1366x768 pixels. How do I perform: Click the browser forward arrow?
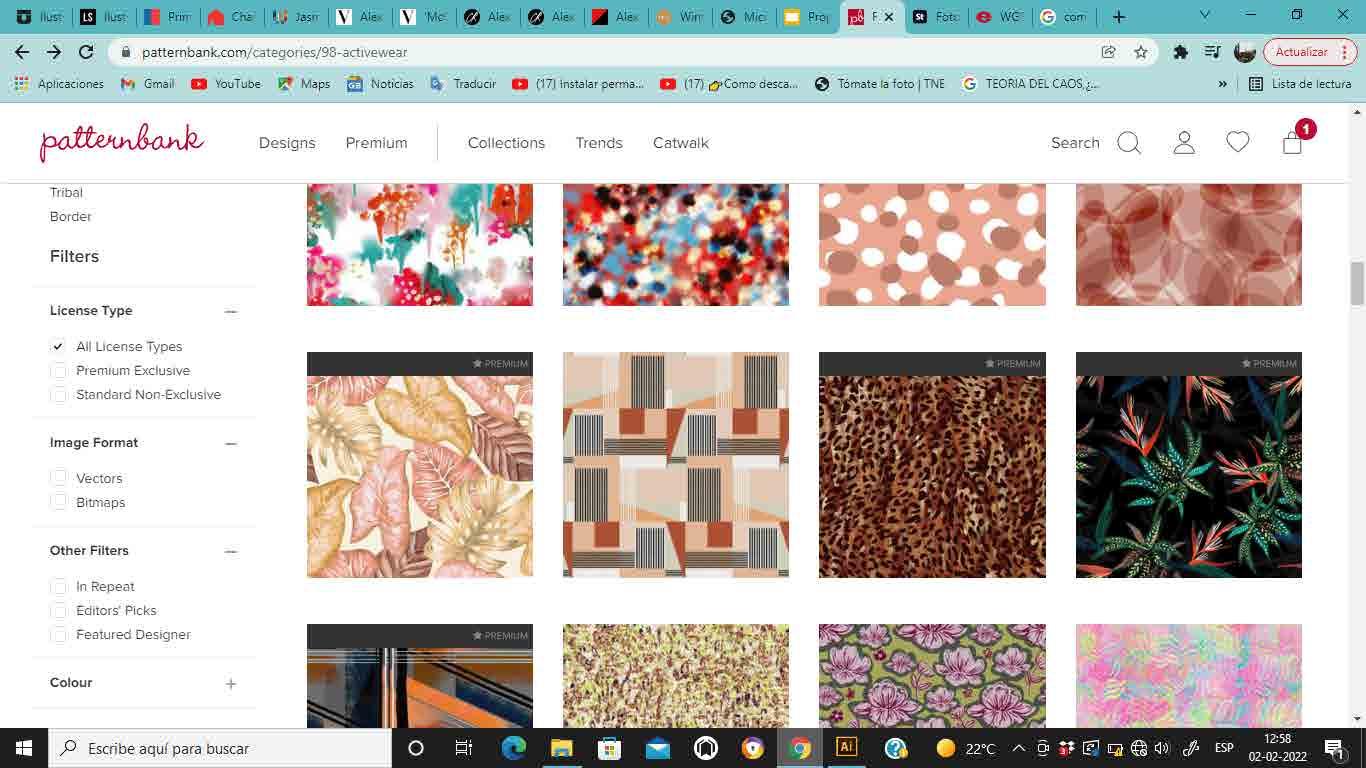tap(54, 52)
